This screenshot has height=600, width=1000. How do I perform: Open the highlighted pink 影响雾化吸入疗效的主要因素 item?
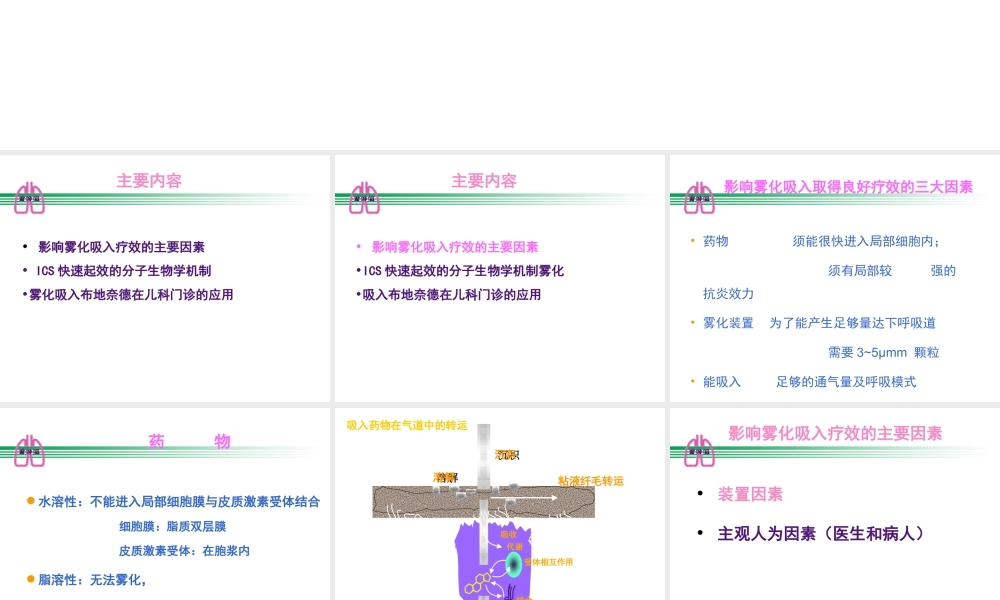click(x=457, y=246)
